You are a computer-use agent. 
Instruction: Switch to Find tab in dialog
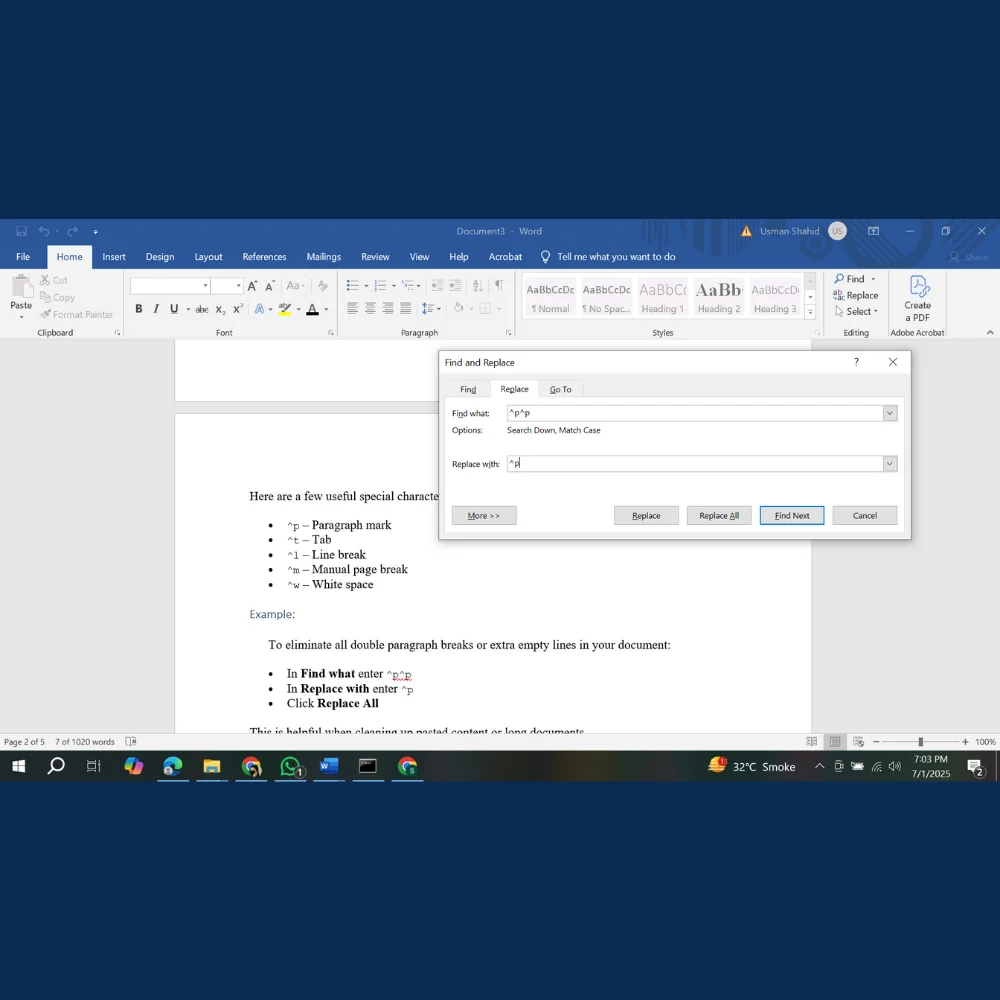pyautogui.click(x=468, y=389)
